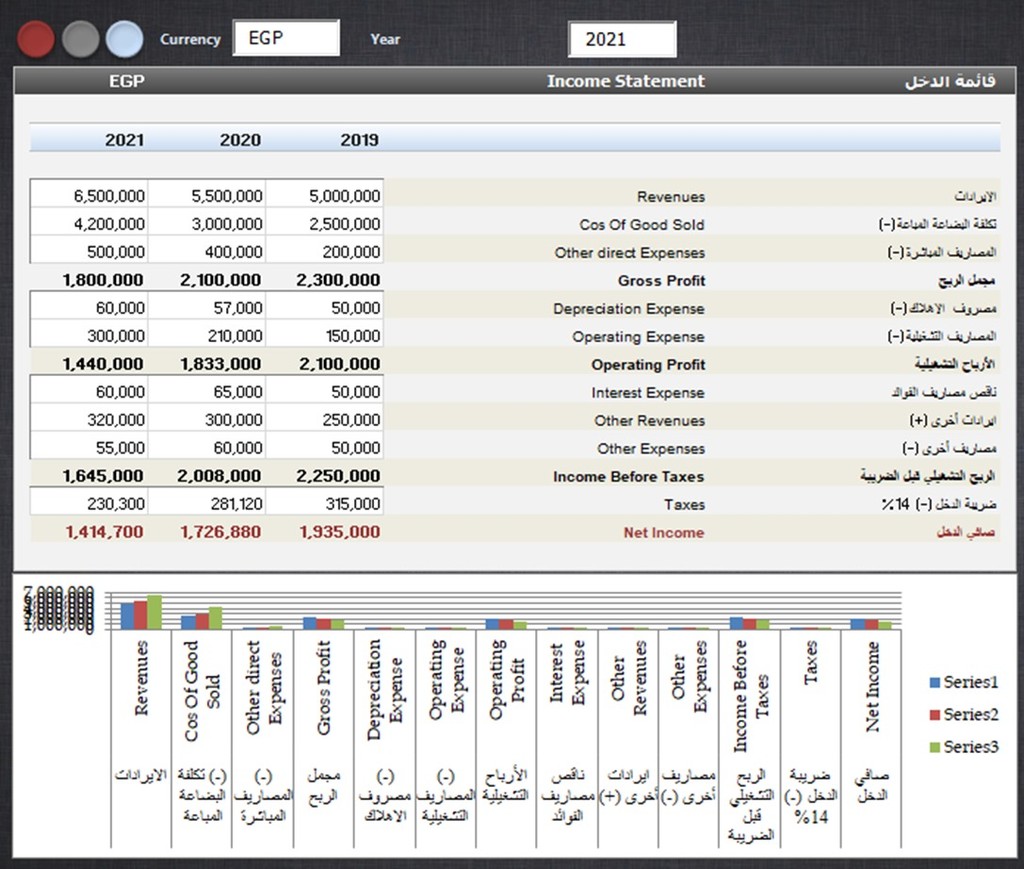Screen dimensions: 1024x869
Task: Select the 2021 Revenues cell 6,500,000
Action: coord(89,195)
